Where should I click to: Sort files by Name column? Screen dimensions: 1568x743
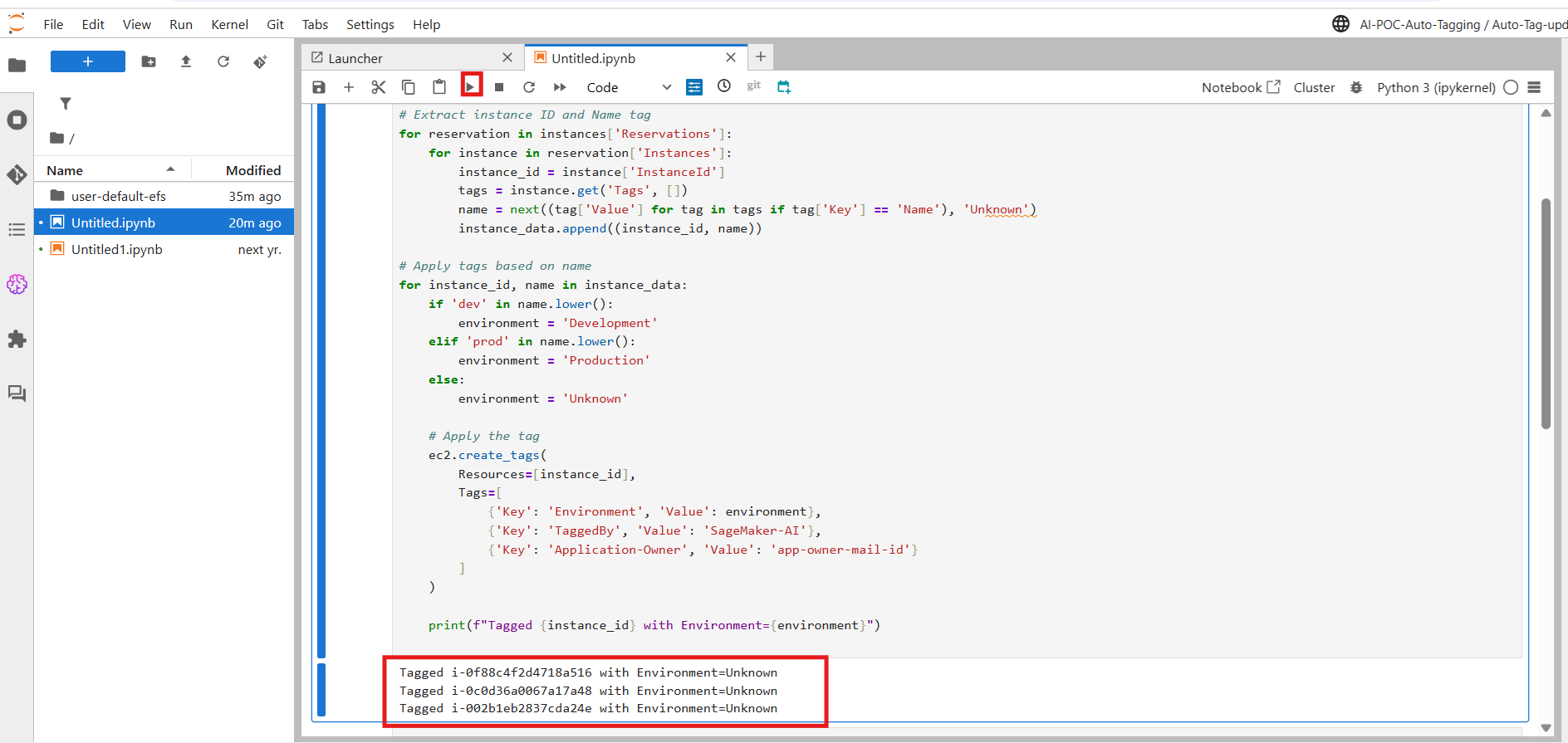click(x=112, y=170)
